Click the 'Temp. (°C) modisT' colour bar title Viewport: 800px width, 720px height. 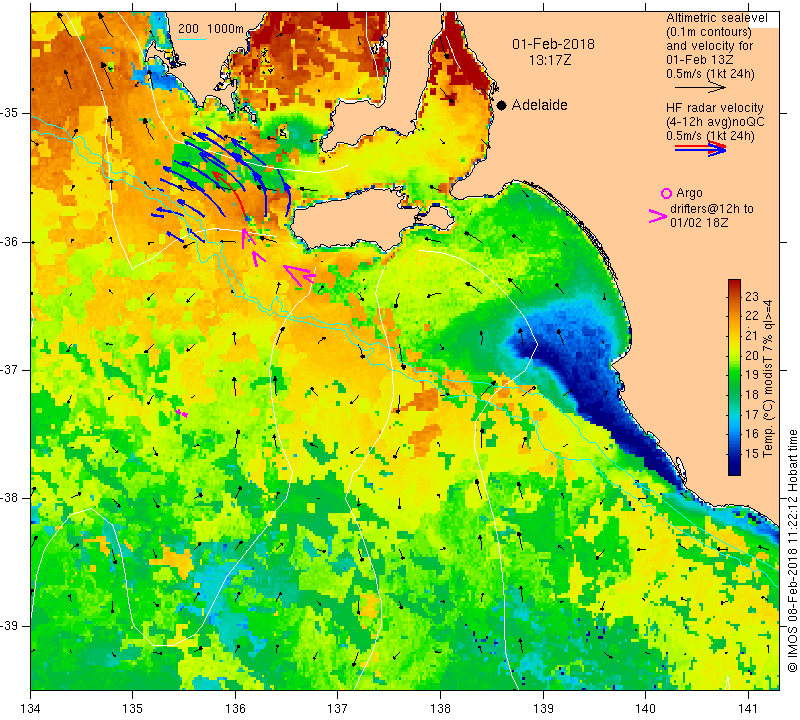[767, 378]
